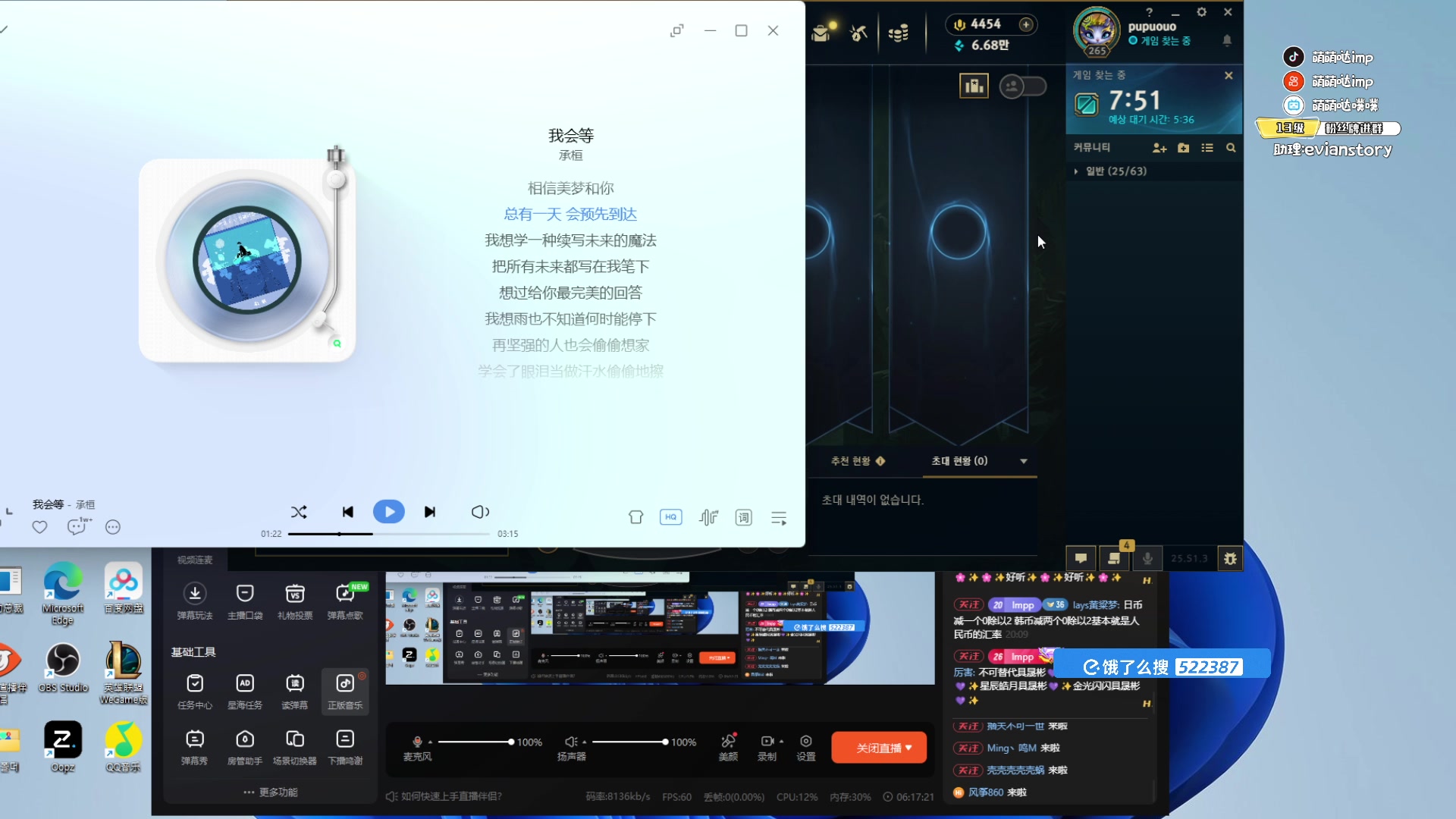Image resolution: width=1456 pixels, height=819 pixels.
Task: Switch to 초대 현황 (0) tab
Action: [x=959, y=461]
